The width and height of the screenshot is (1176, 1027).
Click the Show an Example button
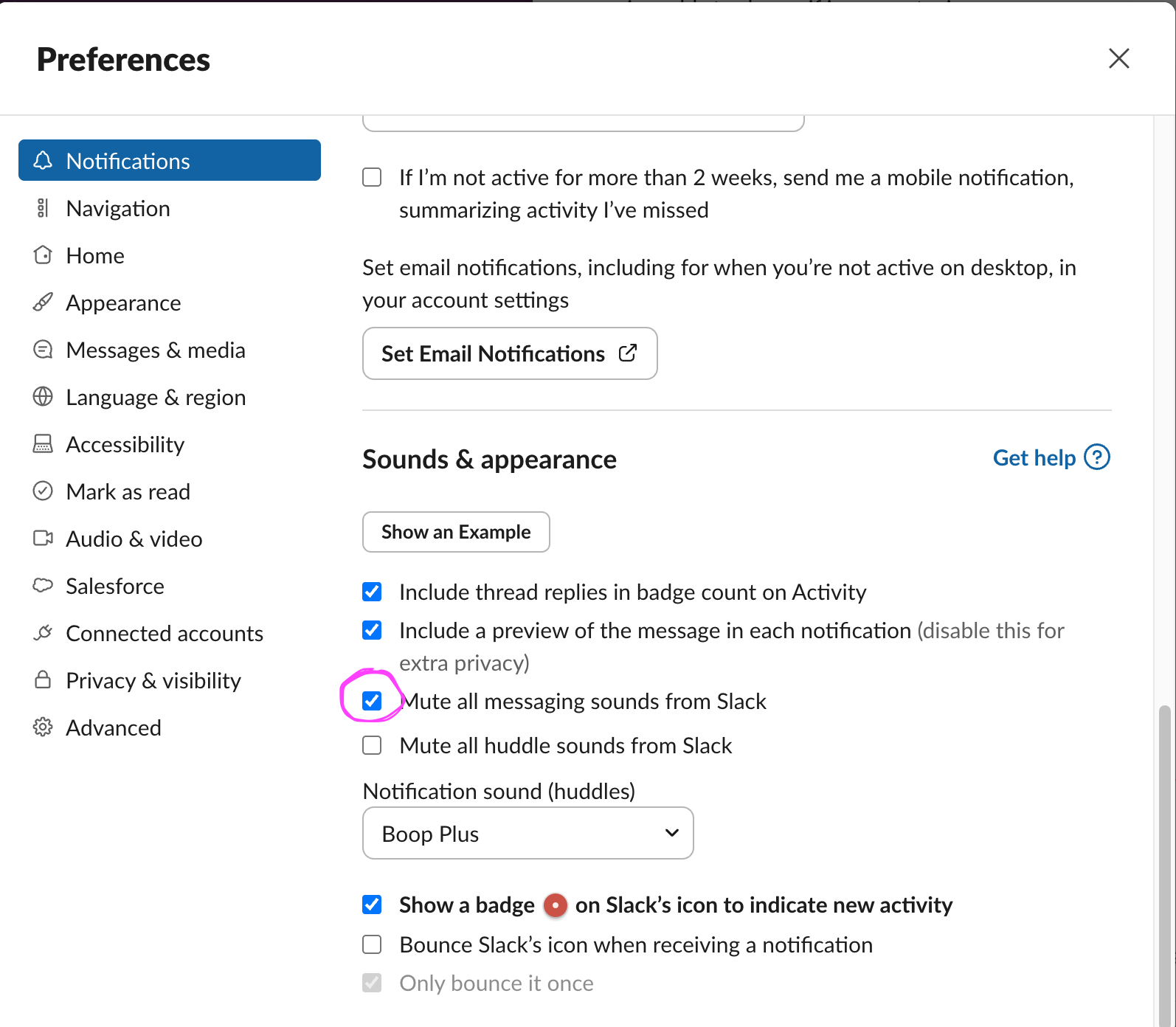tap(456, 532)
